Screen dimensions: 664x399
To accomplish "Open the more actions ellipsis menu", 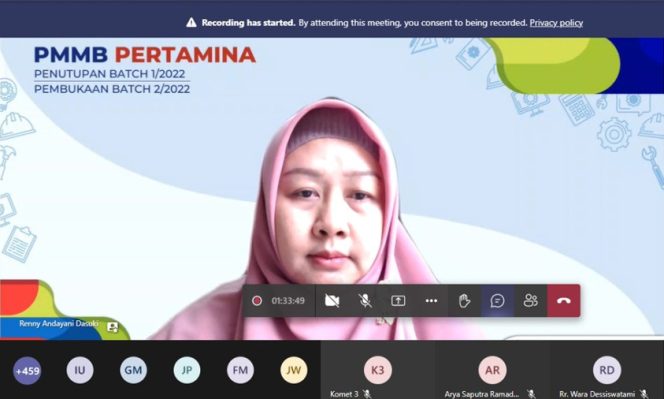I will pos(431,301).
